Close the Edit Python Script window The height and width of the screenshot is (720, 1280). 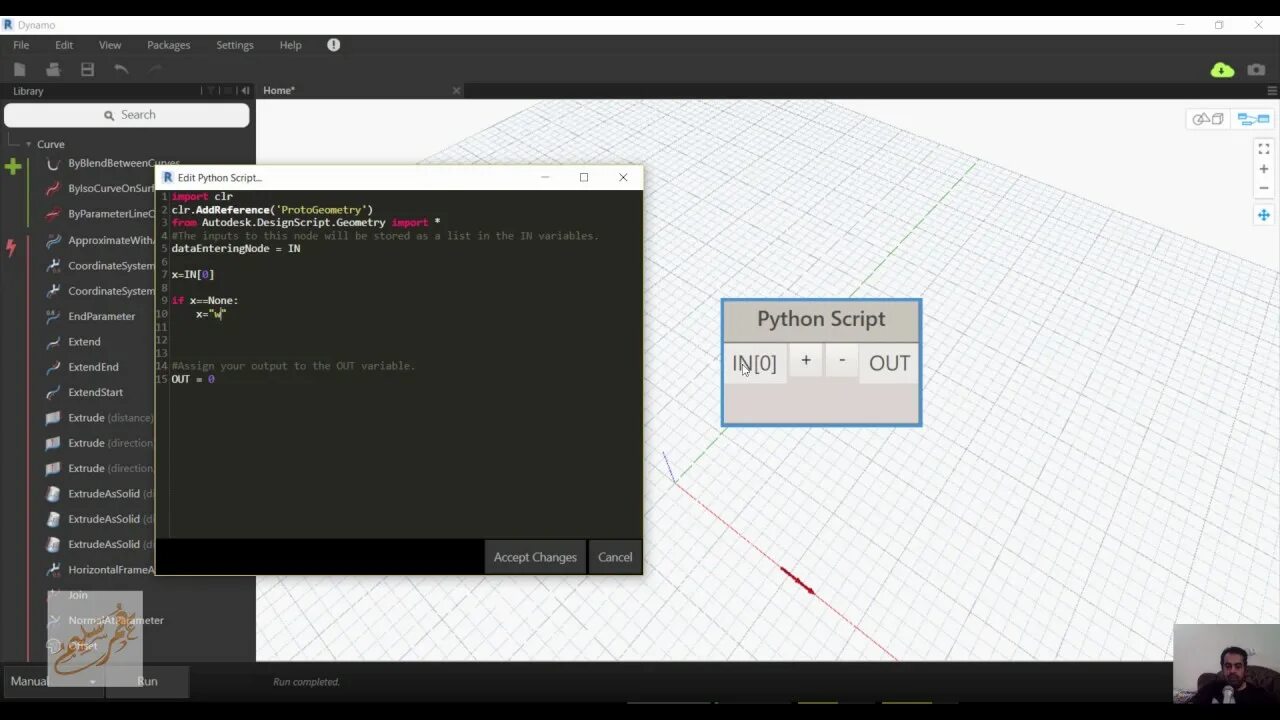tap(623, 177)
